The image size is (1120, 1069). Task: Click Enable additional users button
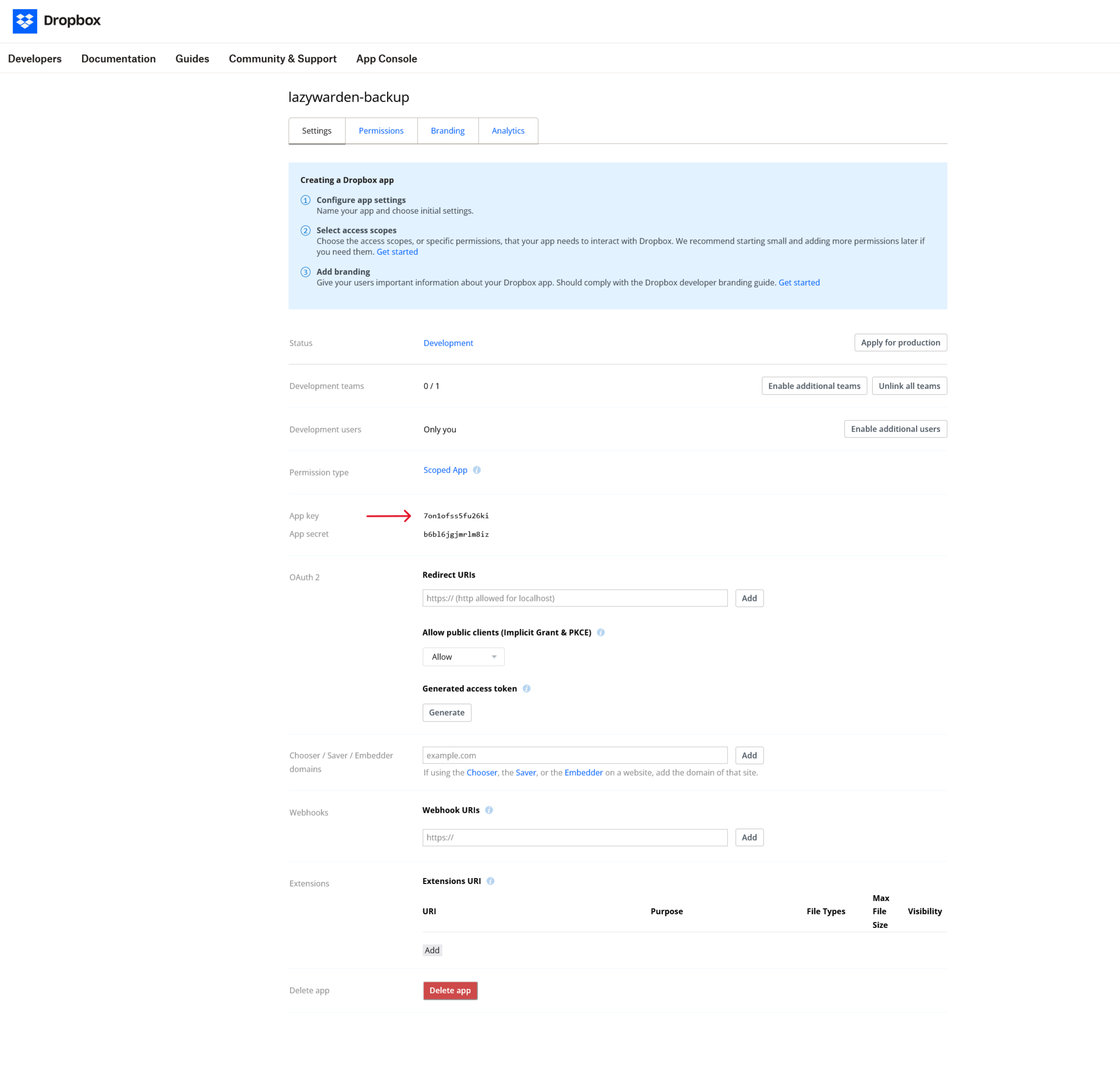[895, 429]
